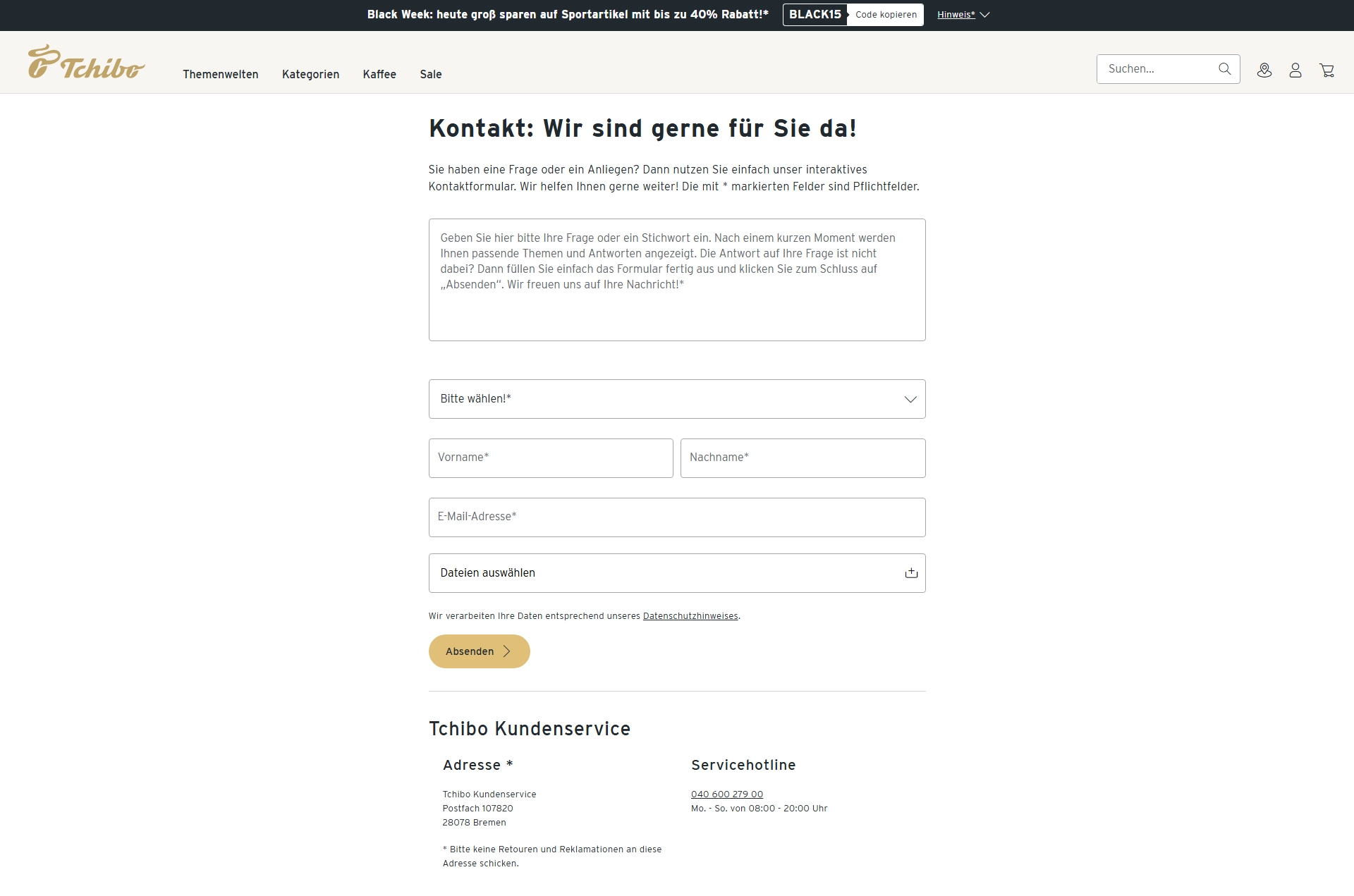
Task: Click the hotline hours text
Action: click(x=760, y=809)
